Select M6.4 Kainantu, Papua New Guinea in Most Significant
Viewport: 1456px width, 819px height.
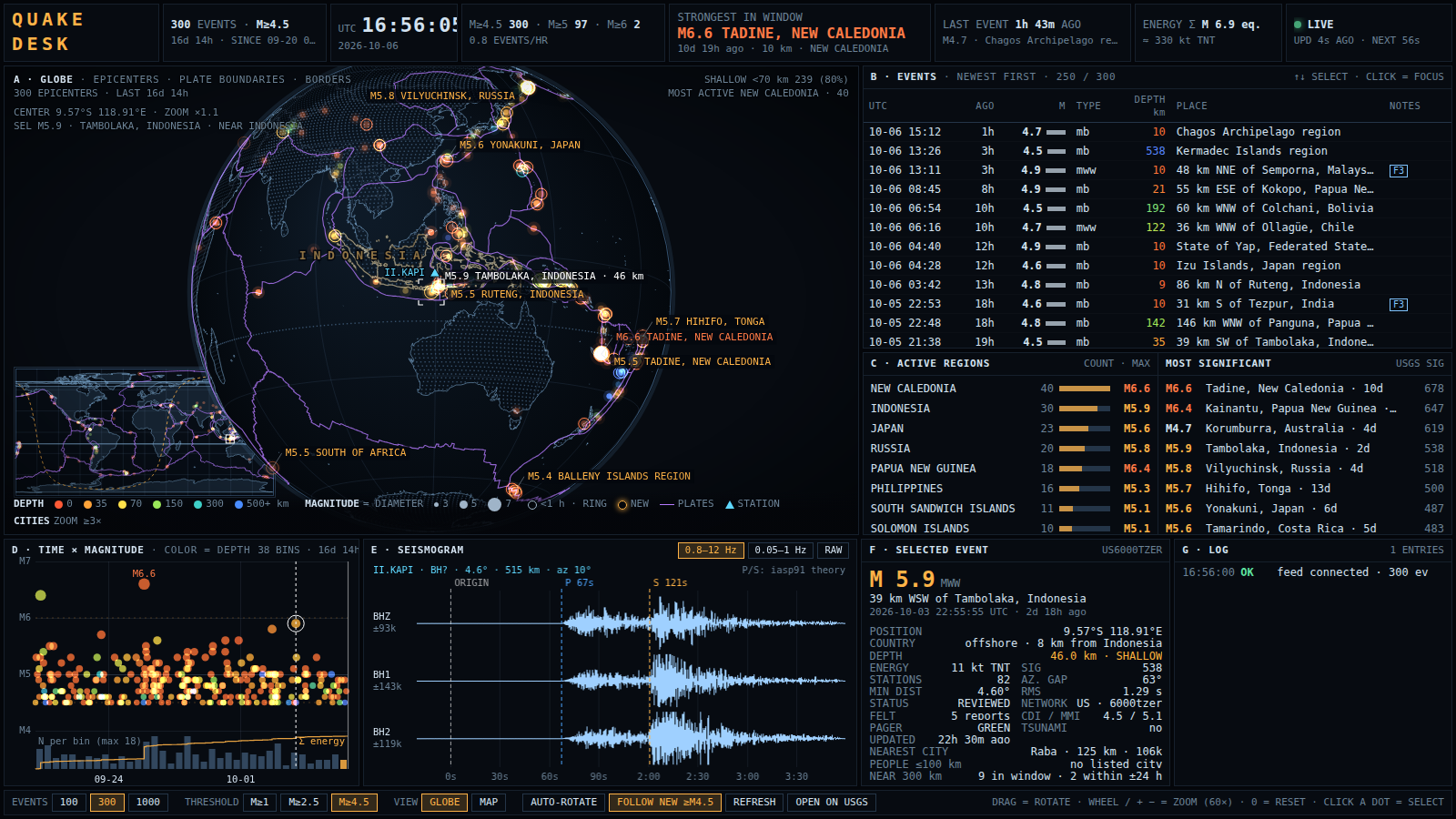[1305, 409]
